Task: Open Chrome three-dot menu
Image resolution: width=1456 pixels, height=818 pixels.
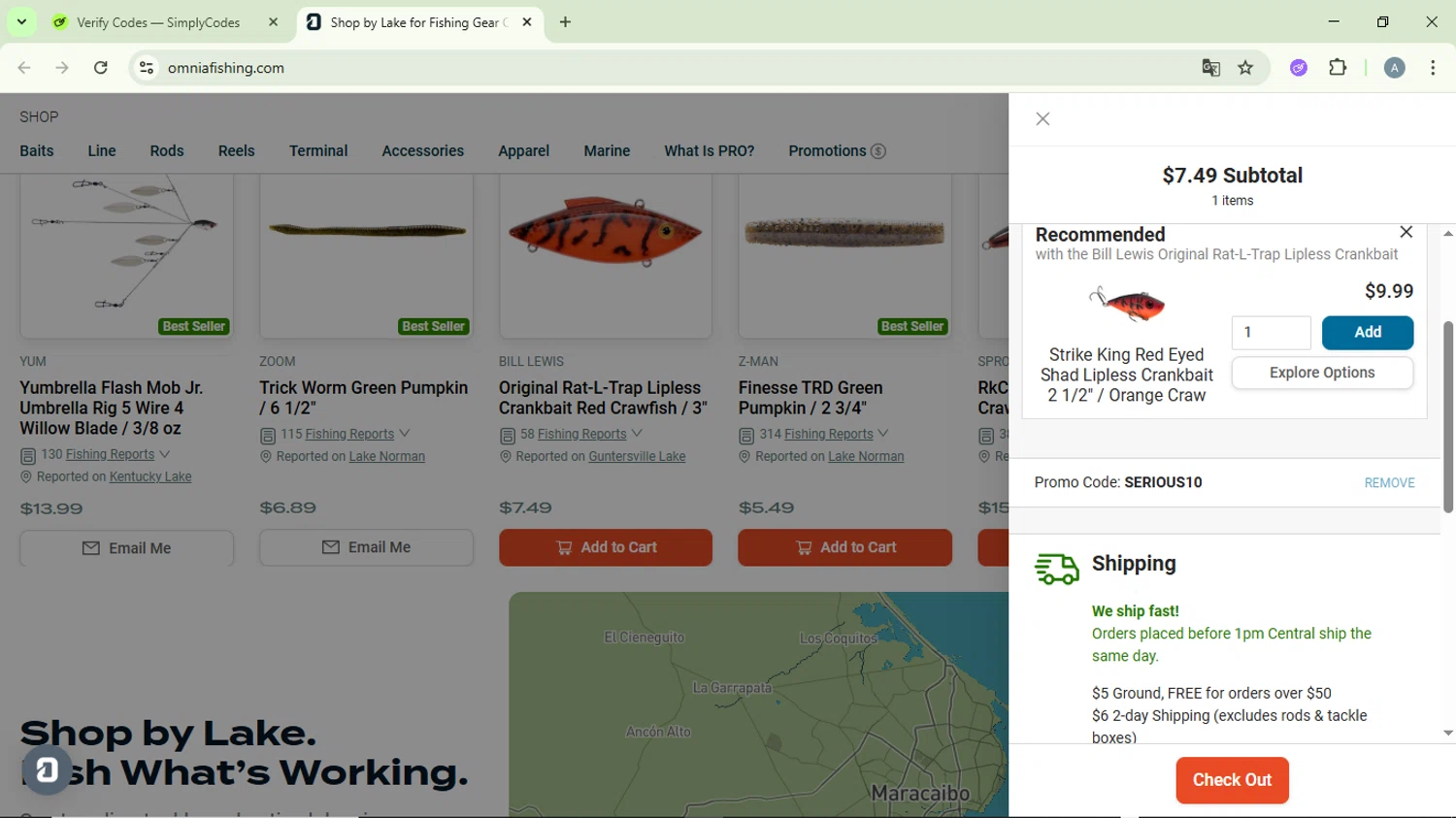Action: tap(1433, 68)
